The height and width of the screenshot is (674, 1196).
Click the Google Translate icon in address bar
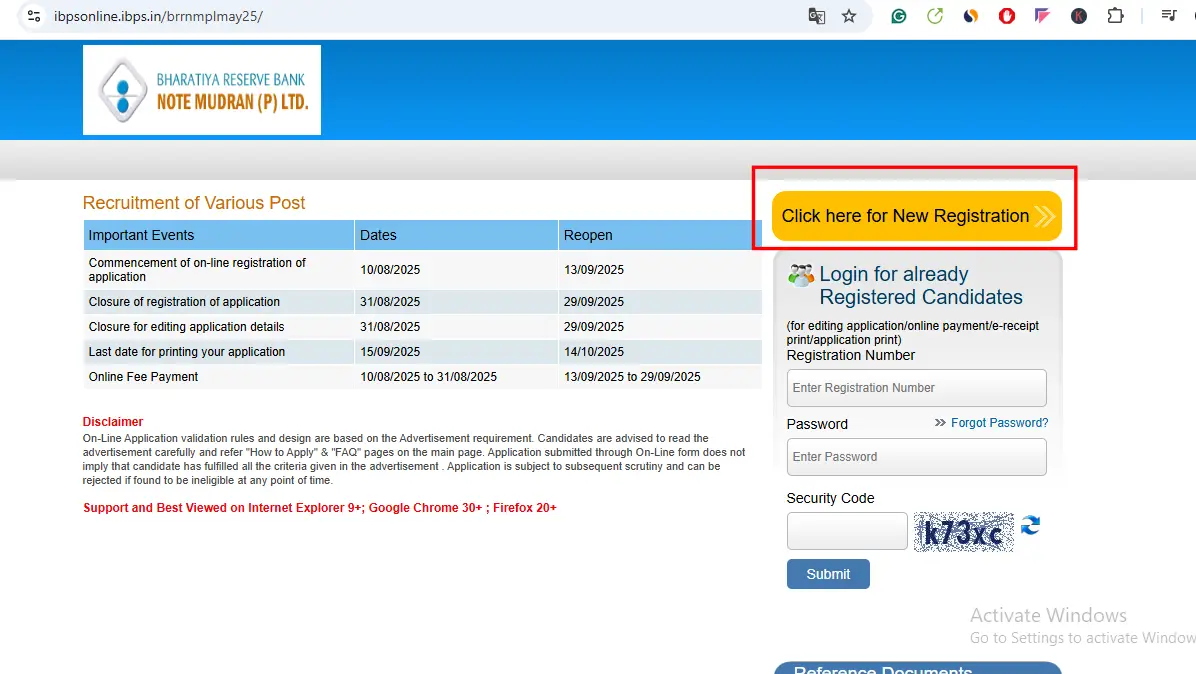click(817, 16)
